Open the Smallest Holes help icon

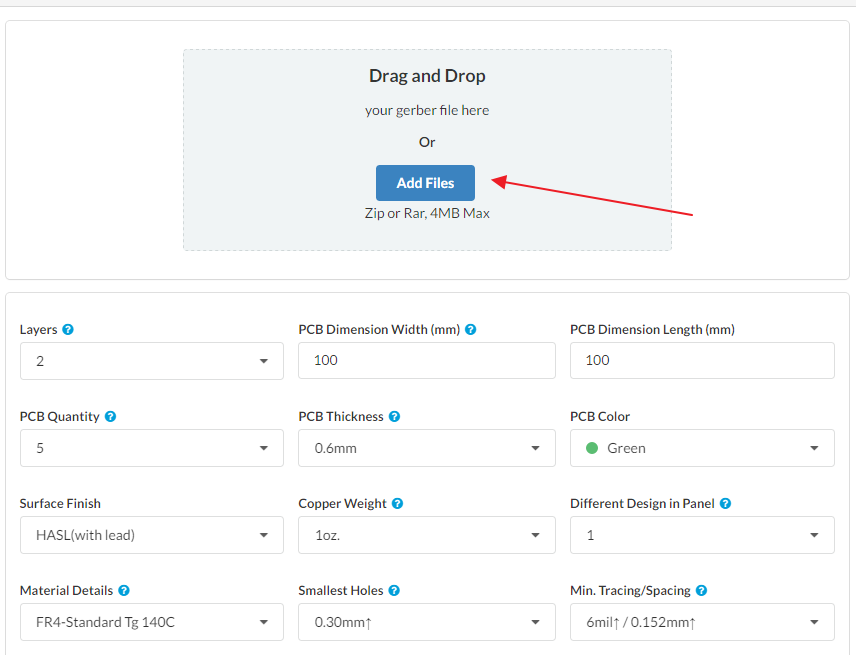(x=394, y=591)
